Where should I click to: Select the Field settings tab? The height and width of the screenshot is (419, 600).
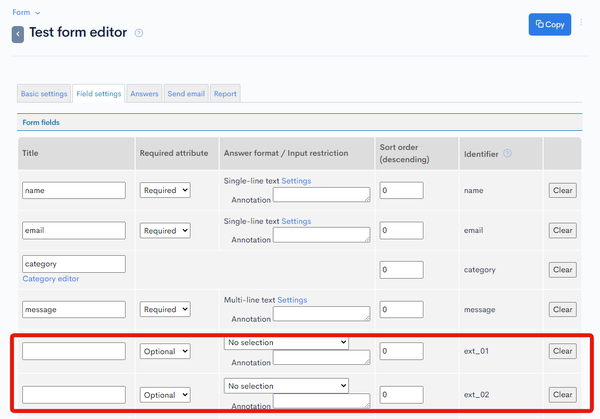coord(99,94)
